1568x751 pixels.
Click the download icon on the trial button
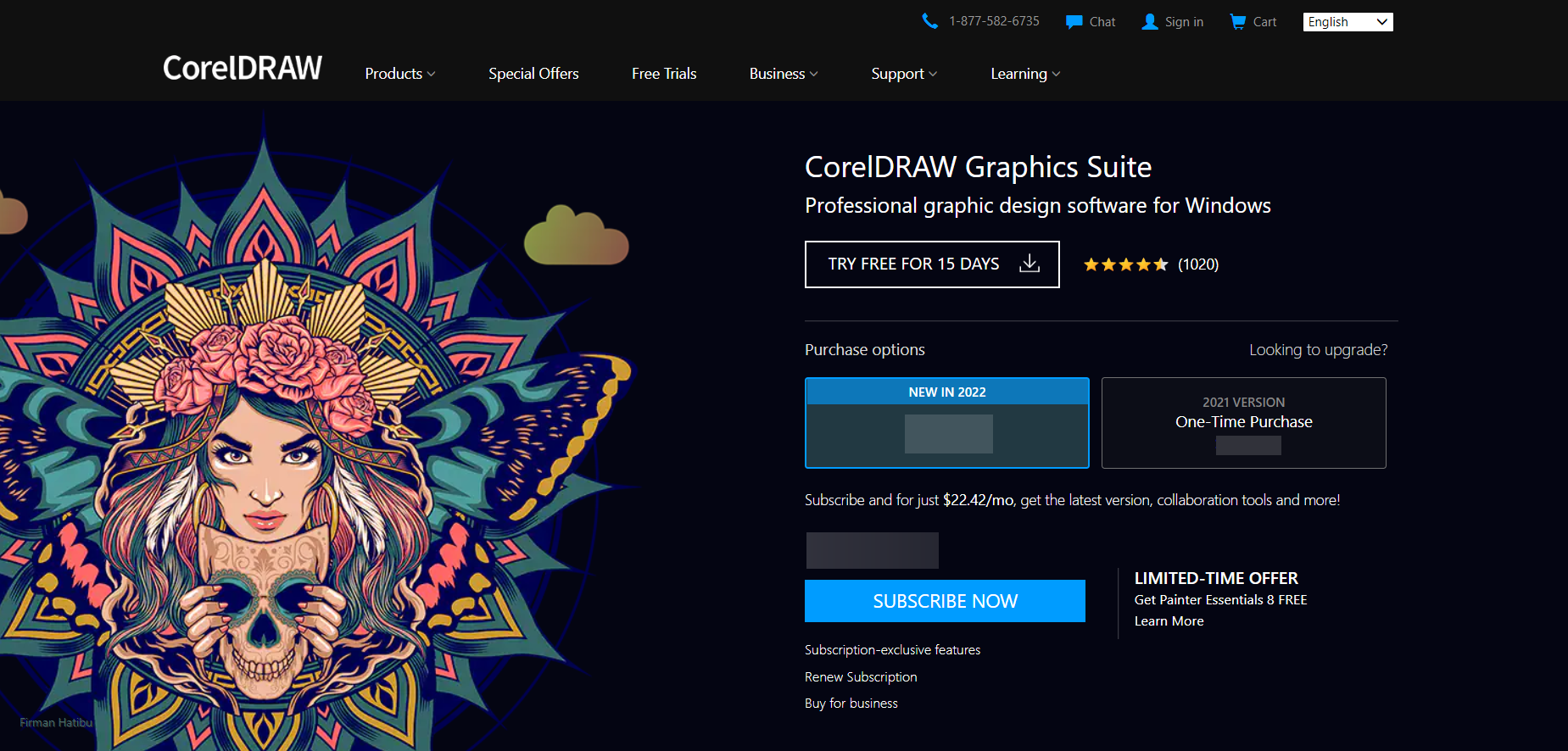click(x=1030, y=264)
